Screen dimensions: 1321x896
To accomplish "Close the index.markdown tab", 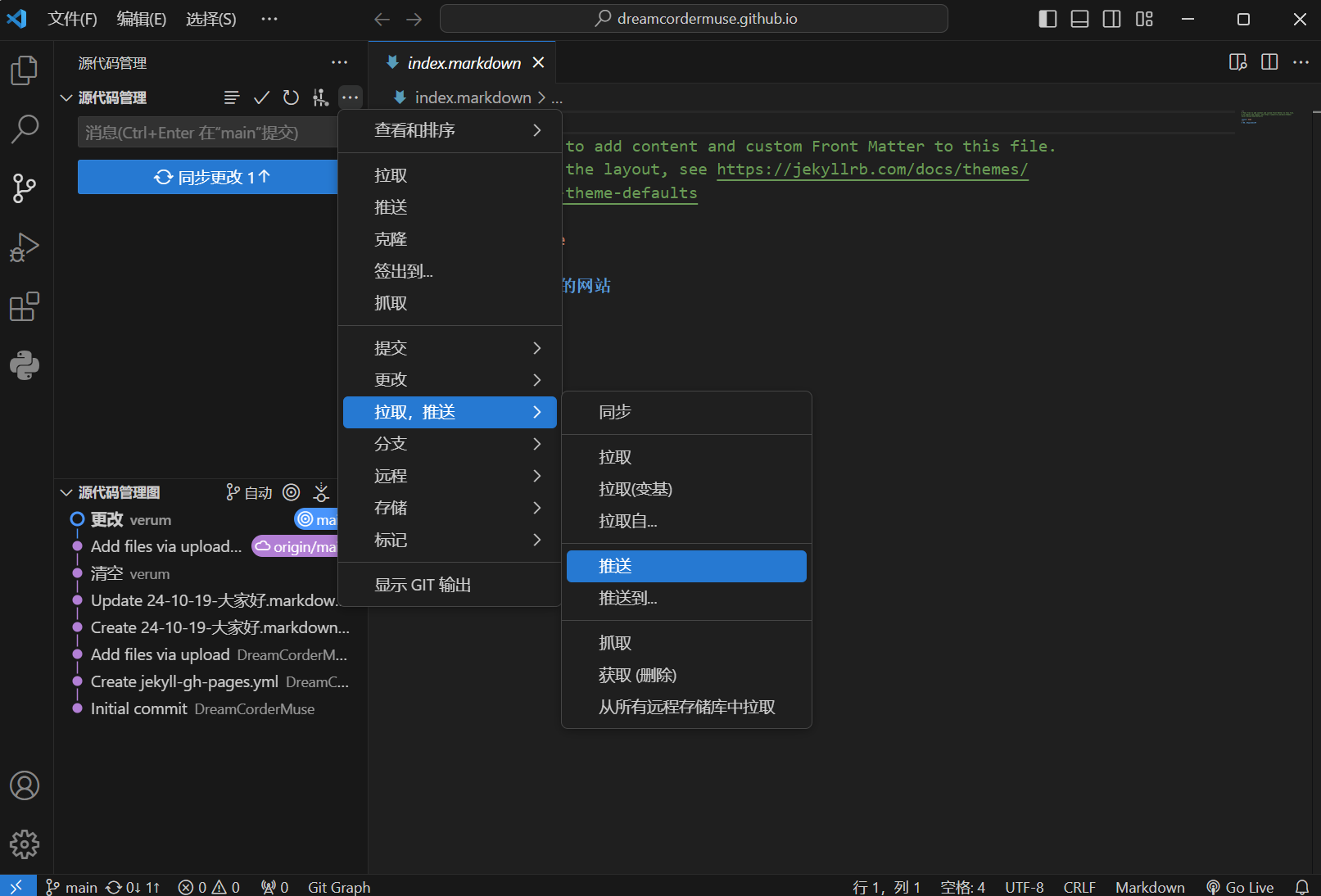I will coord(538,62).
